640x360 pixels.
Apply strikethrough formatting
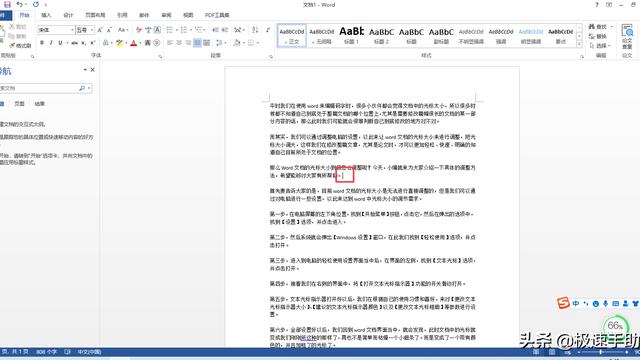(x=74, y=43)
